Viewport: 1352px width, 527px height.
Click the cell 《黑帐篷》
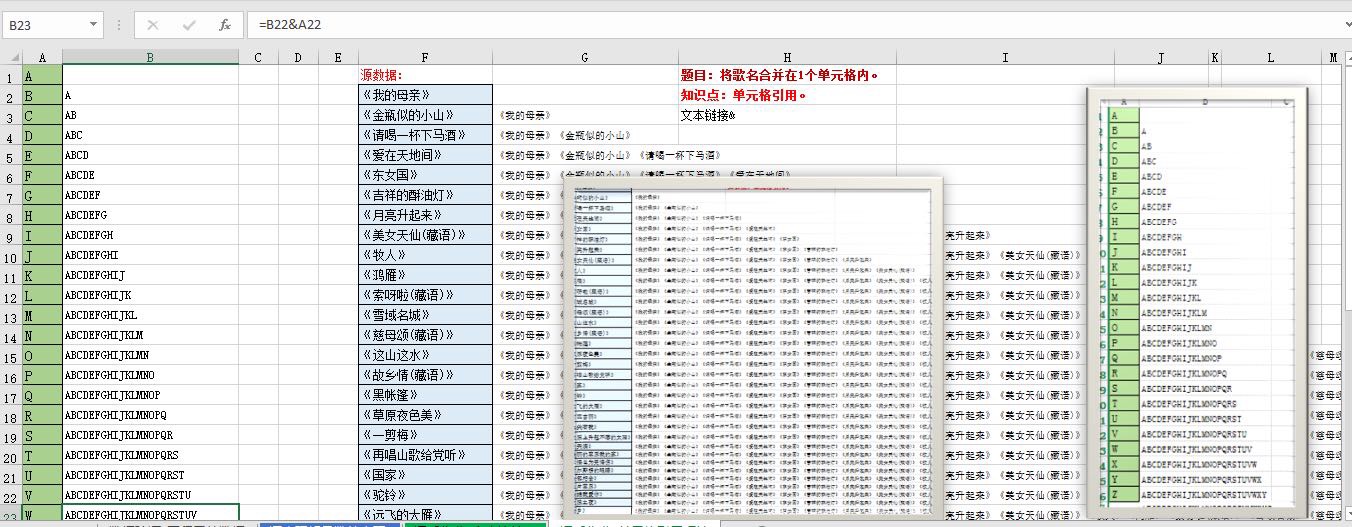pyautogui.click(x=425, y=395)
